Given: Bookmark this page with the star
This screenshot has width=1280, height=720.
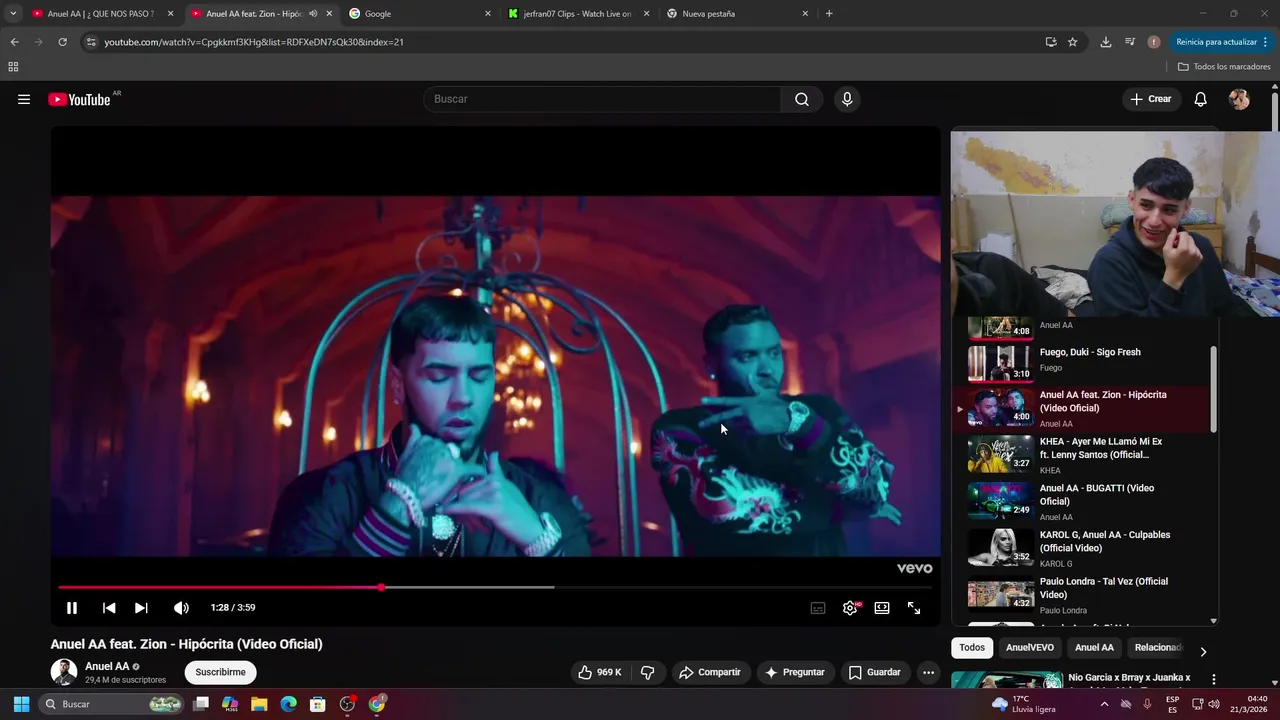Looking at the screenshot, I should (1073, 42).
